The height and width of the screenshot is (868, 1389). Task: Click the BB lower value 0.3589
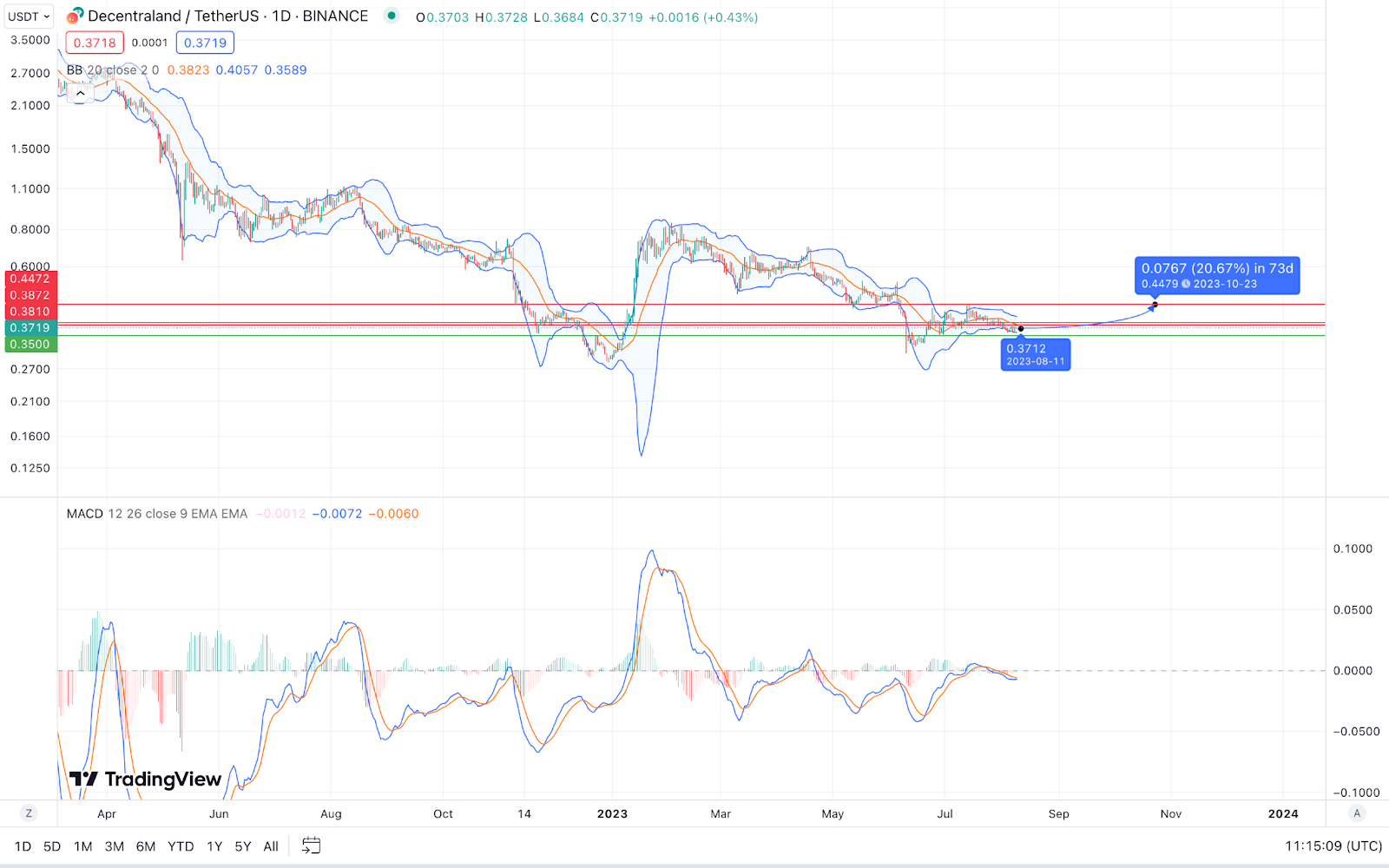pyautogui.click(x=286, y=70)
